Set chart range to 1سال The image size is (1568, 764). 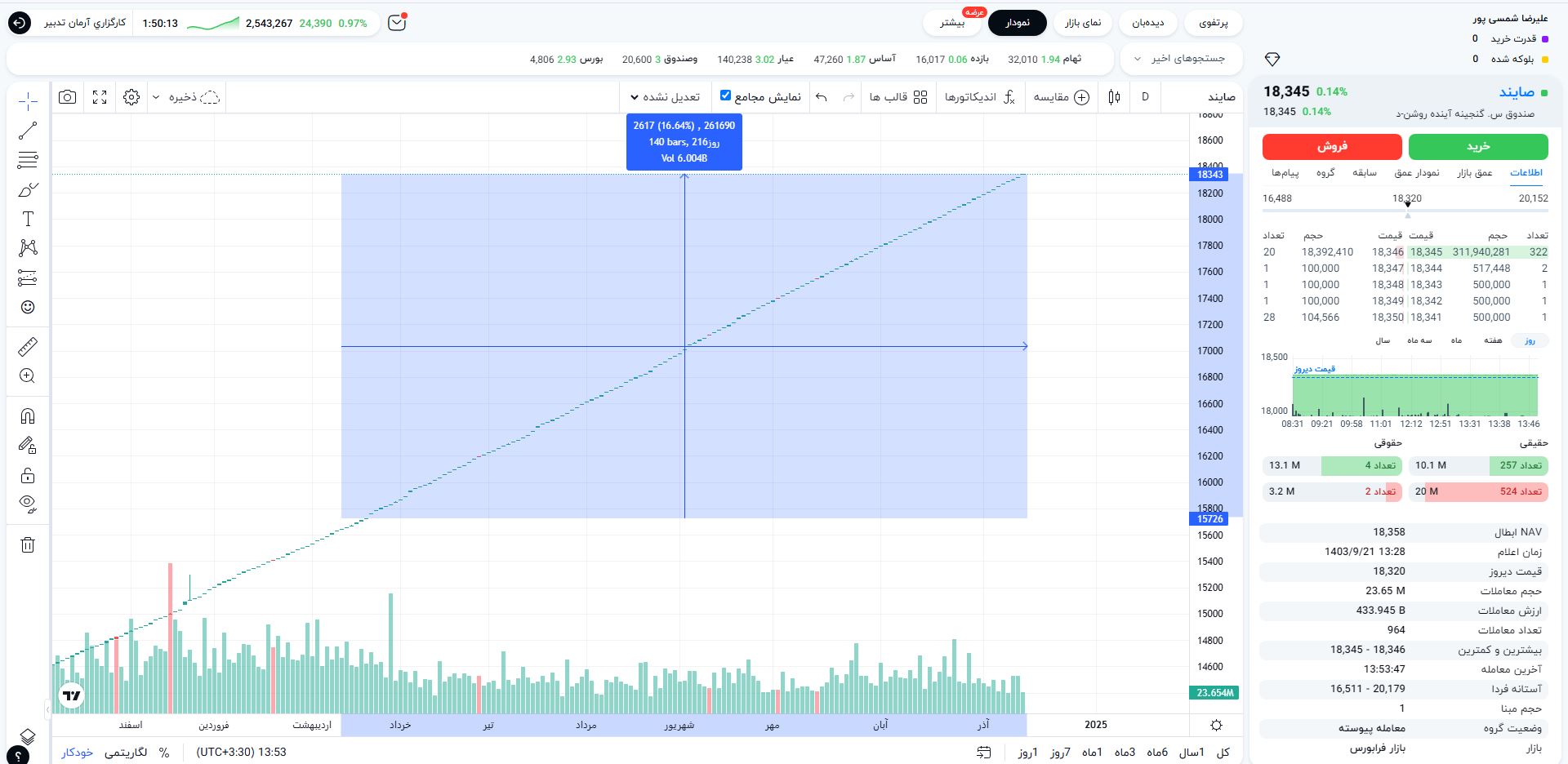tap(1191, 752)
